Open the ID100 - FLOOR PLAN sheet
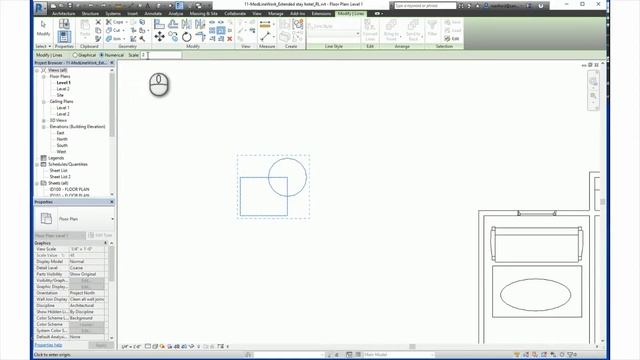The image size is (640, 360). coord(69,189)
